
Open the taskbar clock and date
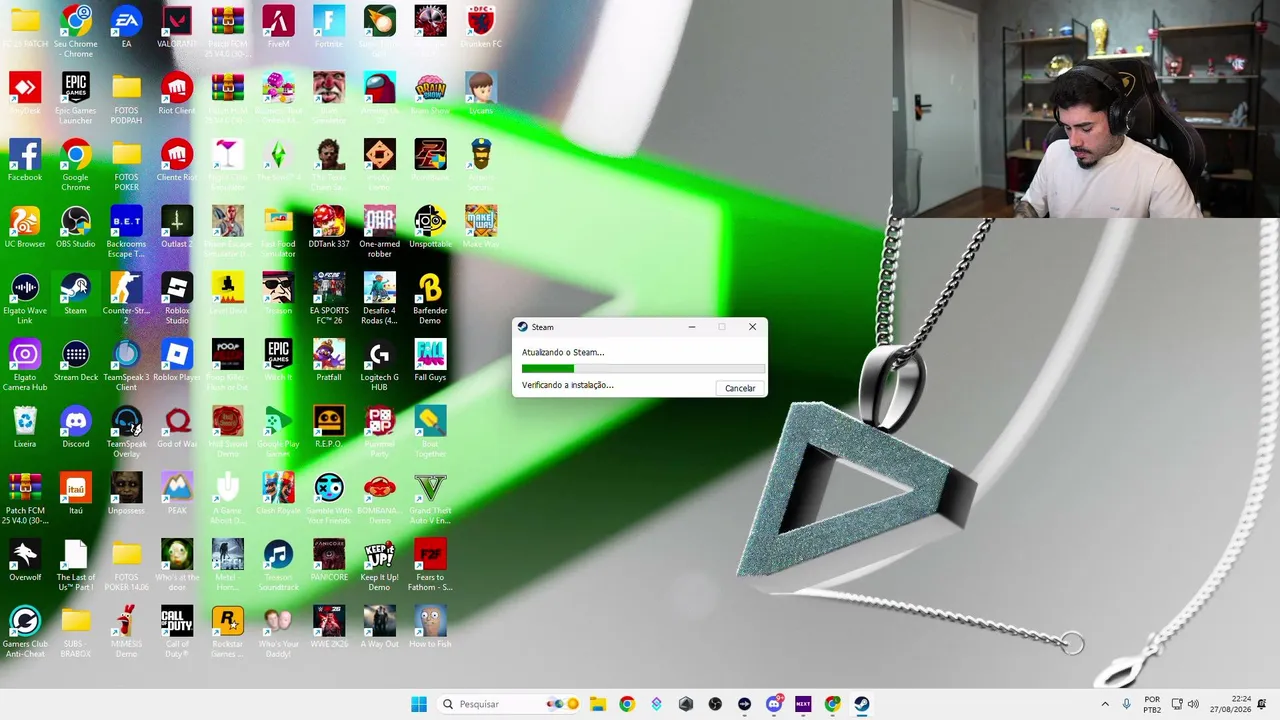(1233, 704)
